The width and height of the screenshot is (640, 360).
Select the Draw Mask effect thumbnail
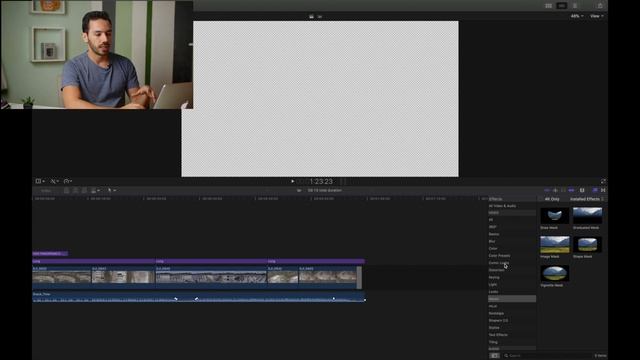[554, 216]
